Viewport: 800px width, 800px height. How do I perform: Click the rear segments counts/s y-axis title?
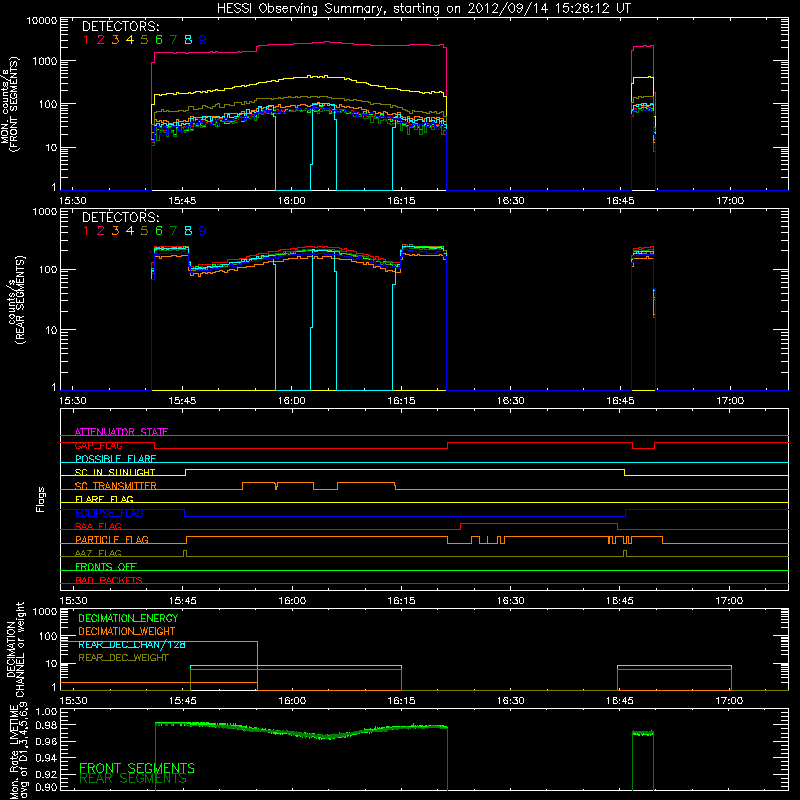pyautogui.click(x=15, y=300)
